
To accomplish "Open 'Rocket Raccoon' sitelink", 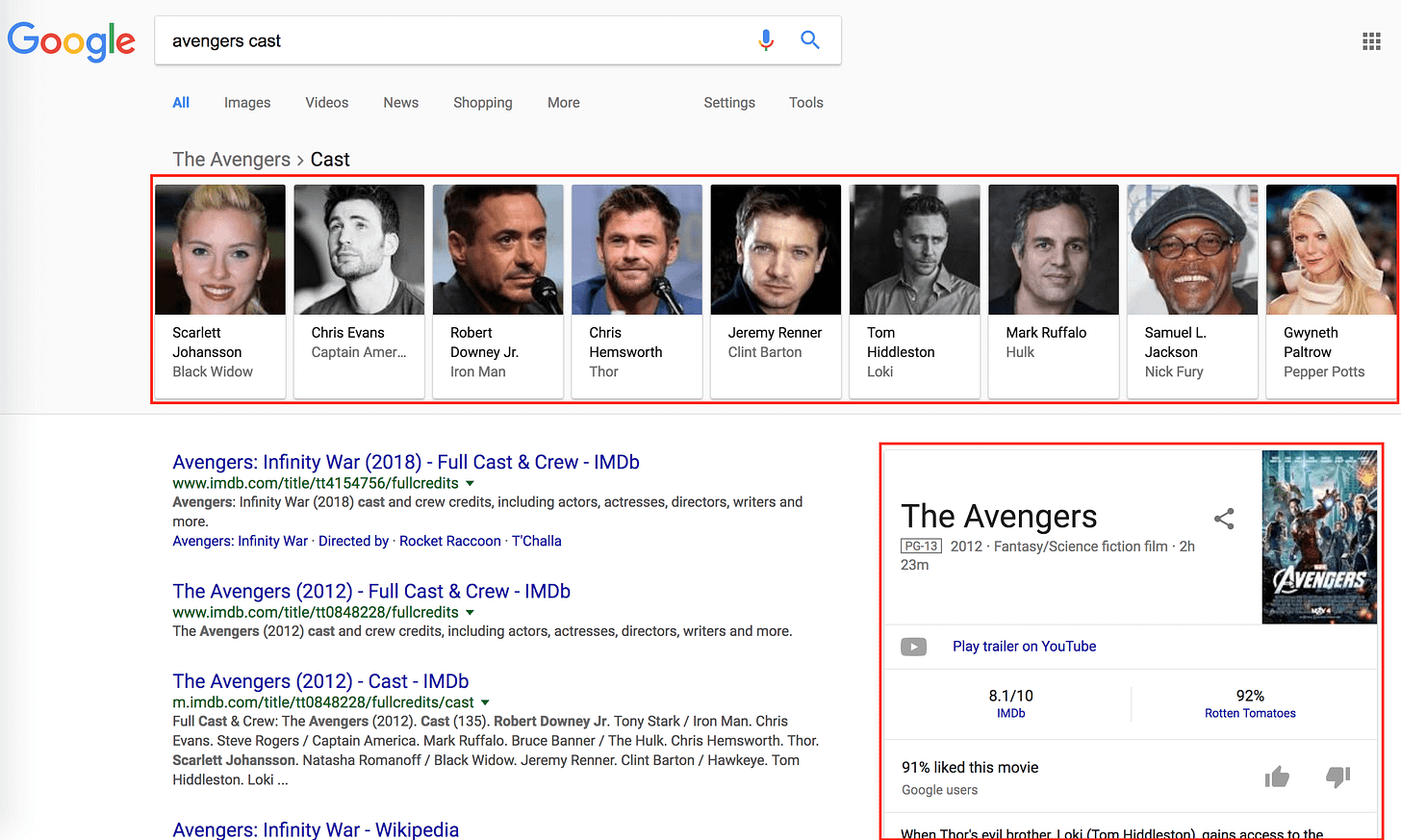I will 450,542.
